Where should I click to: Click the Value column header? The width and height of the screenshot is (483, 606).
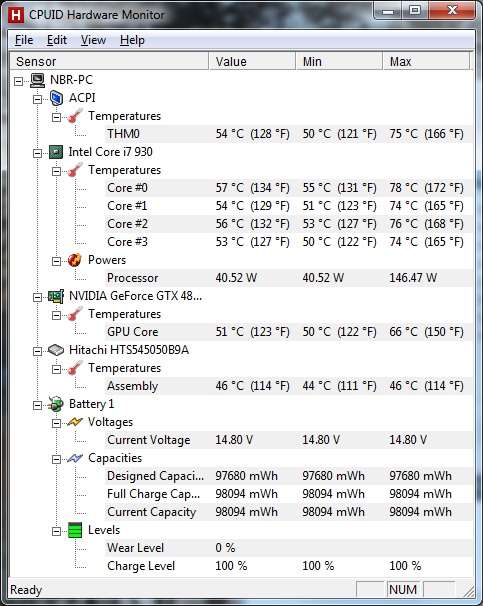click(x=252, y=61)
